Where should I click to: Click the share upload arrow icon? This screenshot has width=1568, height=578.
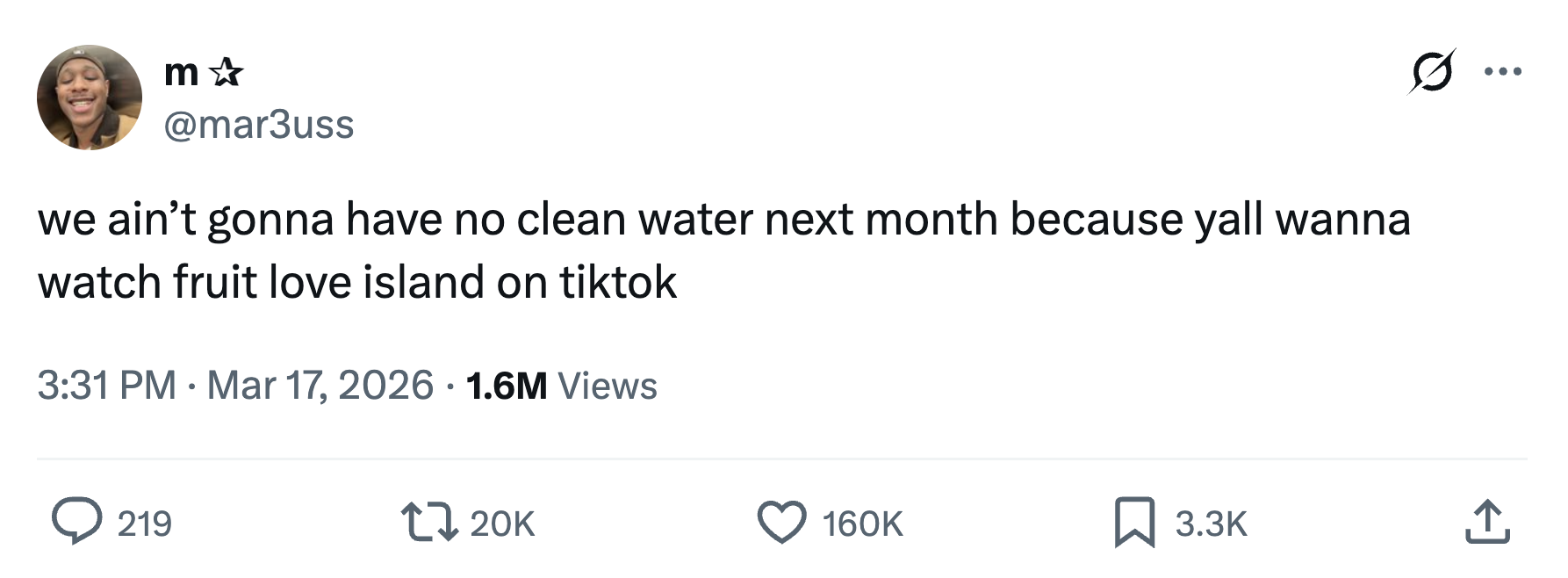[x=1486, y=522]
